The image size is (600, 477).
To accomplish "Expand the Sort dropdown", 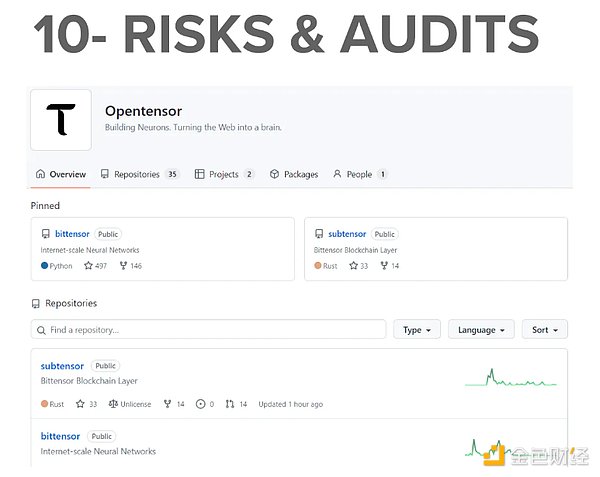I will [545, 329].
